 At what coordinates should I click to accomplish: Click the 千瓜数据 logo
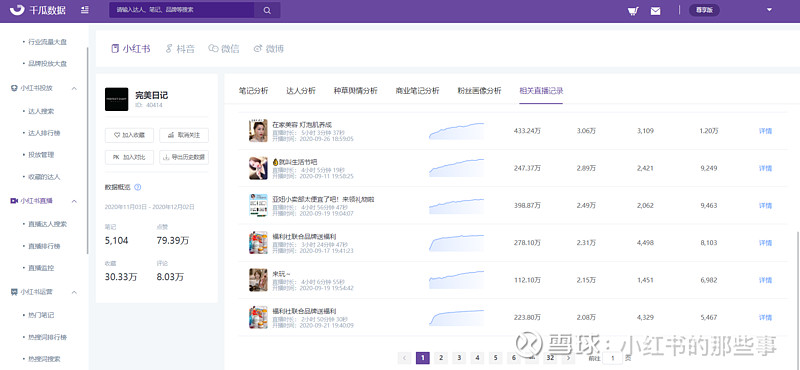coord(37,10)
